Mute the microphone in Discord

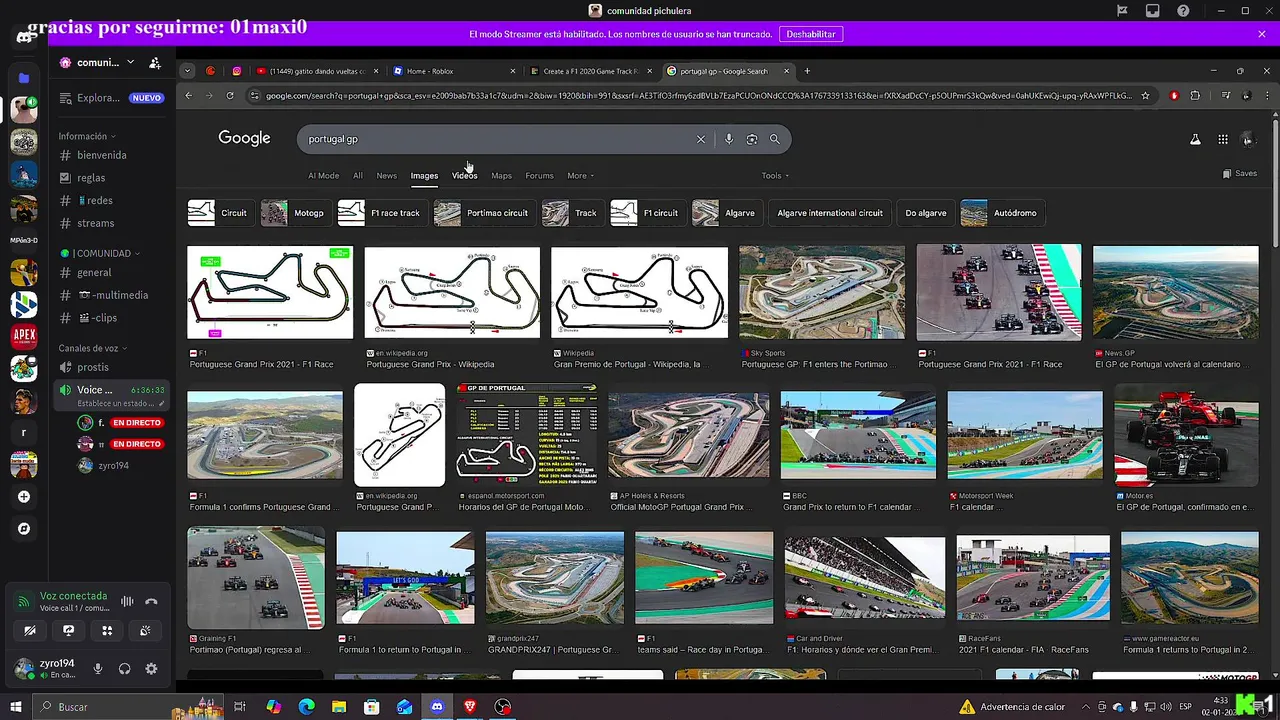coord(98,669)
